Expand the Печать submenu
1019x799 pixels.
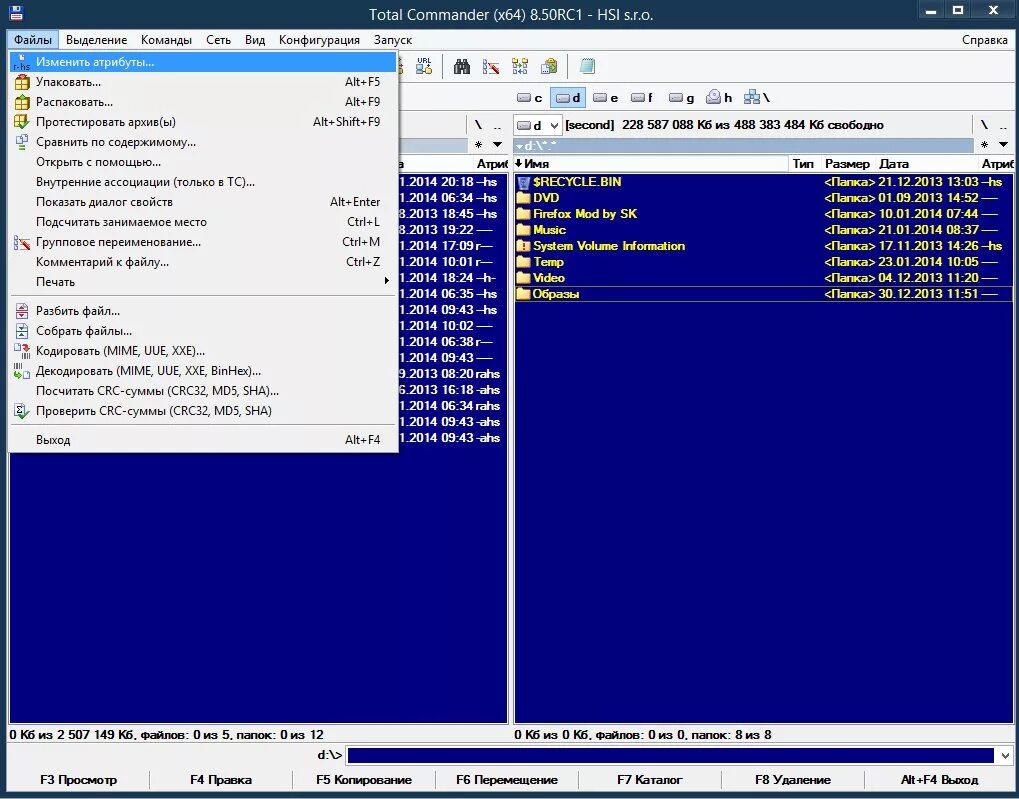(204, 282)
